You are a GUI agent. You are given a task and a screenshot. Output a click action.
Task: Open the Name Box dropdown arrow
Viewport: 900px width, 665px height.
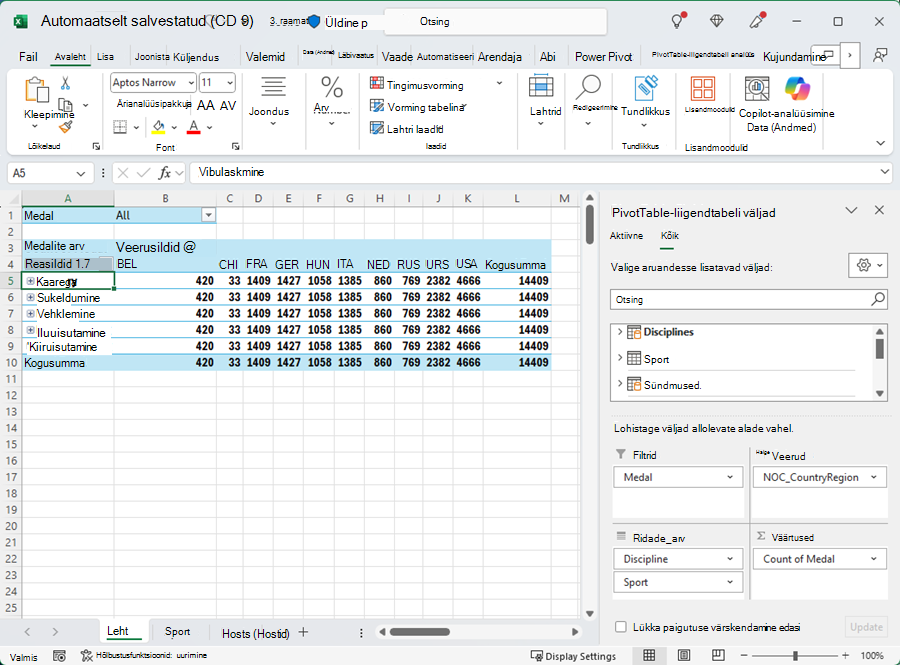80,173
